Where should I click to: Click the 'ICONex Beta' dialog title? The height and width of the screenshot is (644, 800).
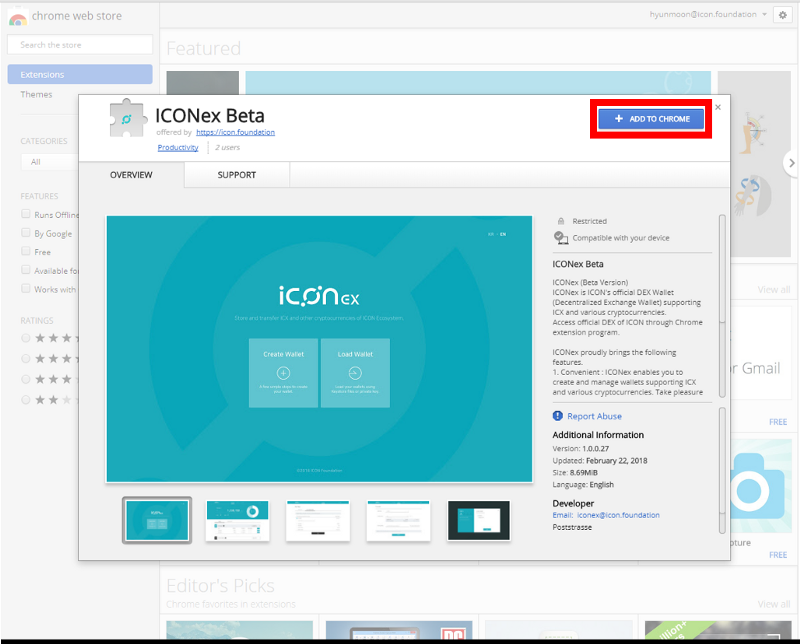pyautogui.click(x=210, y=116)
